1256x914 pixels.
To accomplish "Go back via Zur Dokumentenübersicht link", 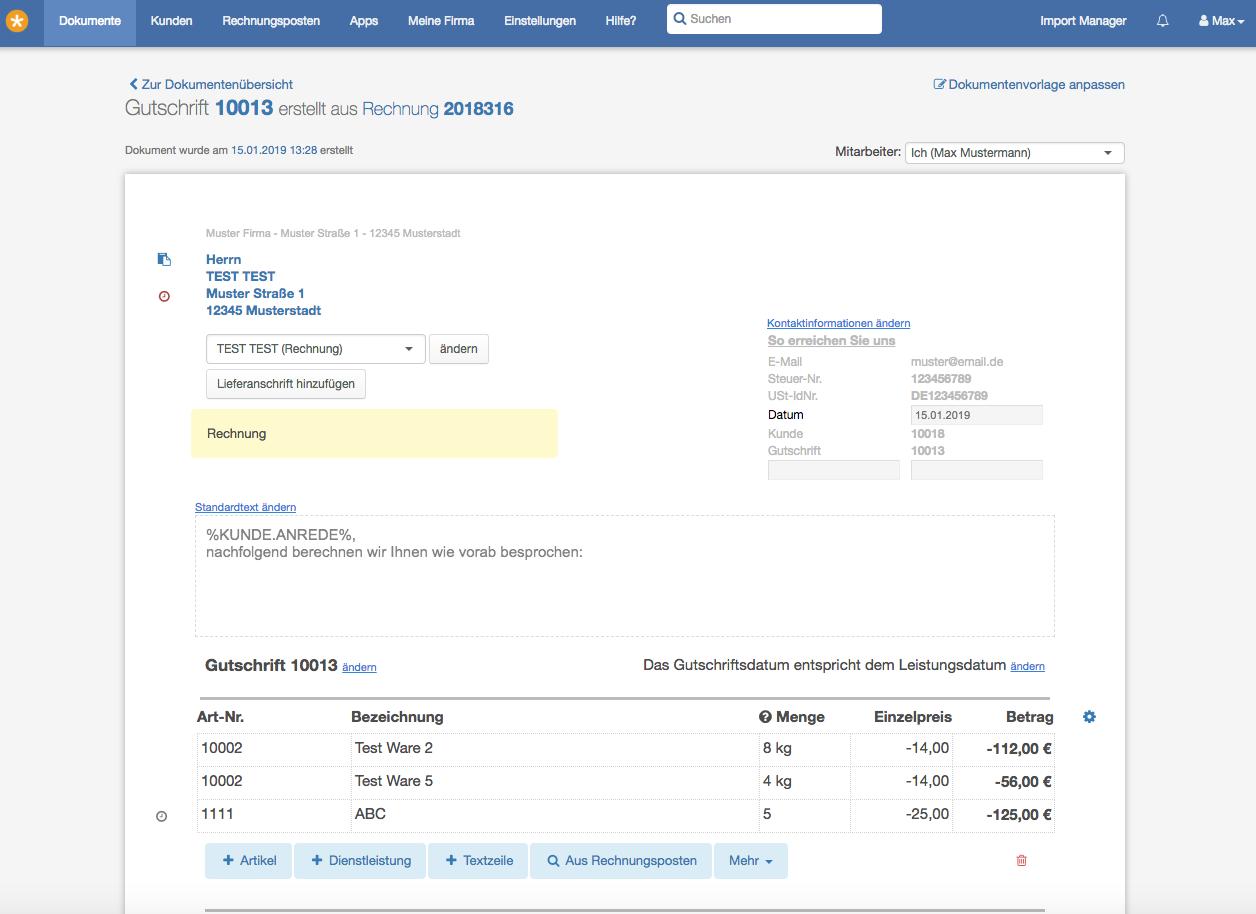I will pyautogui.click(x=211, y=85).
